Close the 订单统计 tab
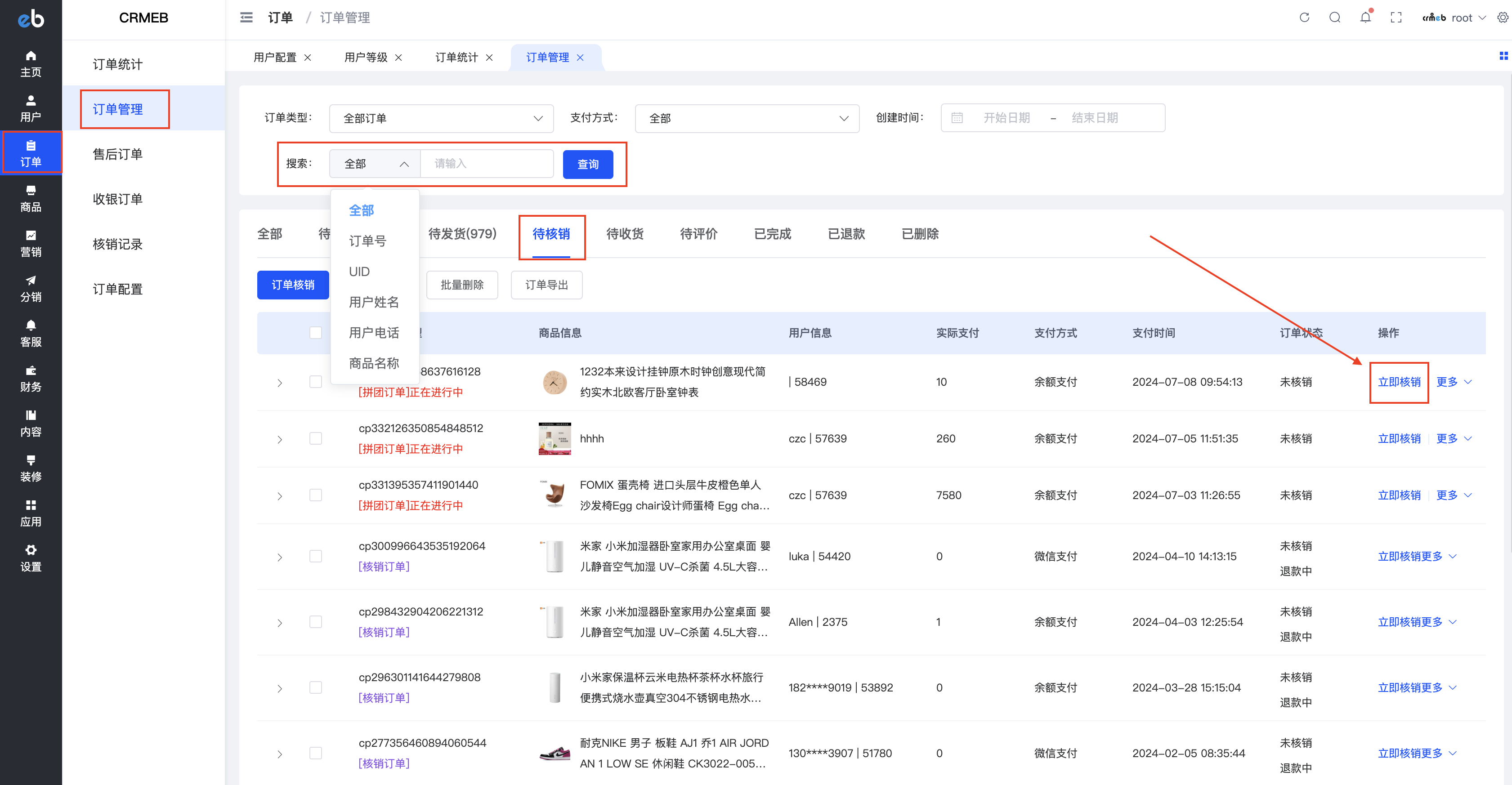Image resolution: width=1512 pixels, height=785 pixels. point(490,57)
